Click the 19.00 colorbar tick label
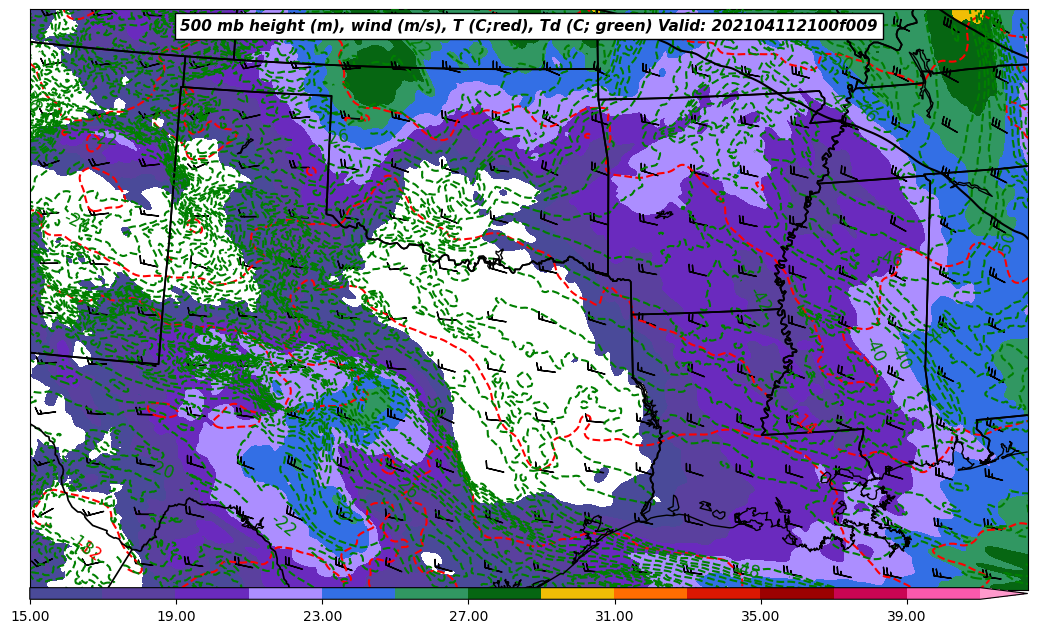This screenshot has height=633, width=1037. point(176,617)
